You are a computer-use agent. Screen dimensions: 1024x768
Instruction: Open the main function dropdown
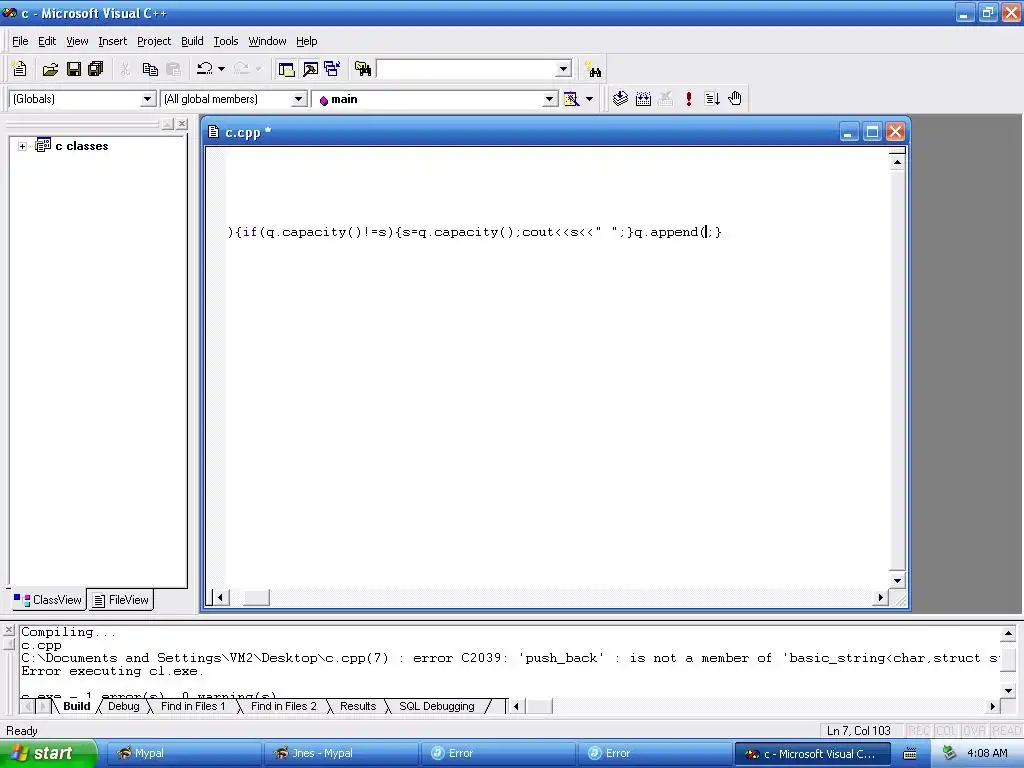550,99
